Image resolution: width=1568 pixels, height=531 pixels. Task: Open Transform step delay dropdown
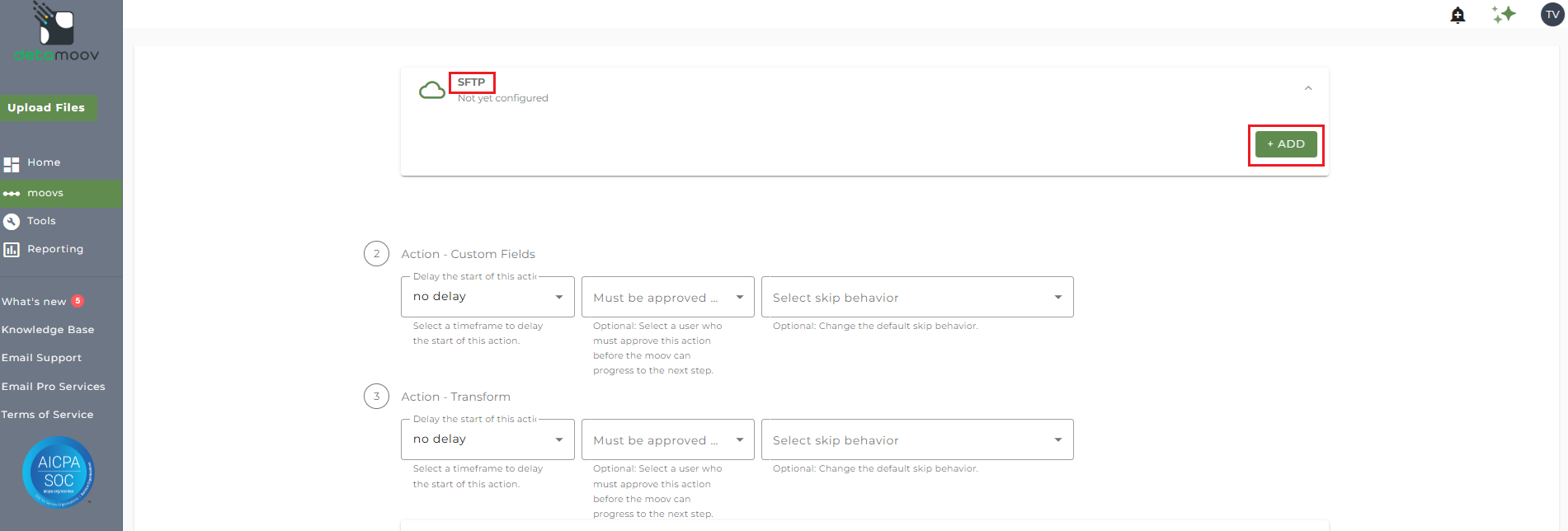(x=487, y=439)
